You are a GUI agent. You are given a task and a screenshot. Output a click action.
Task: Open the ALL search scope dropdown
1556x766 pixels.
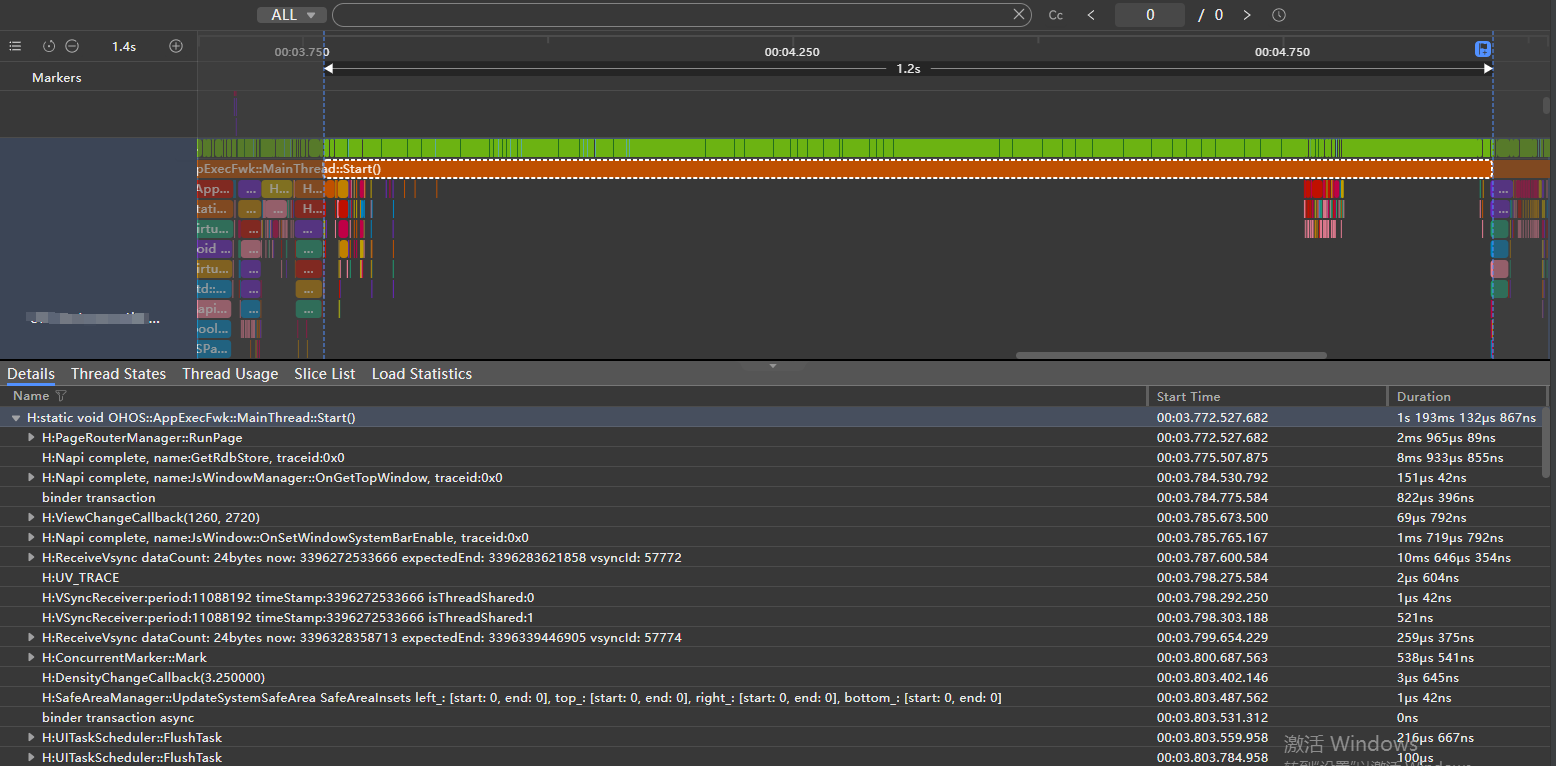coord(292,15)
